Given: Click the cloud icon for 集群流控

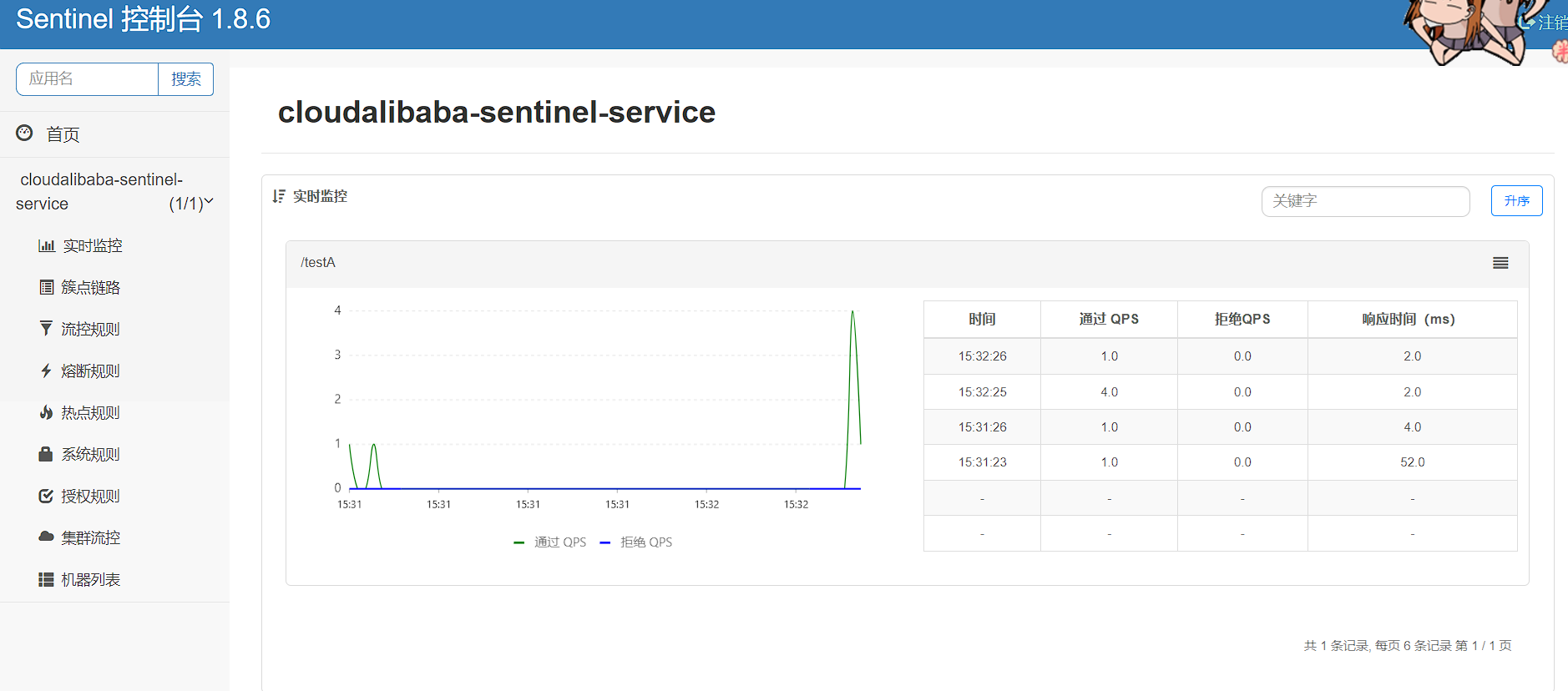Looking at the screenshot, I should pyautogui.click(x=46, y=537).
